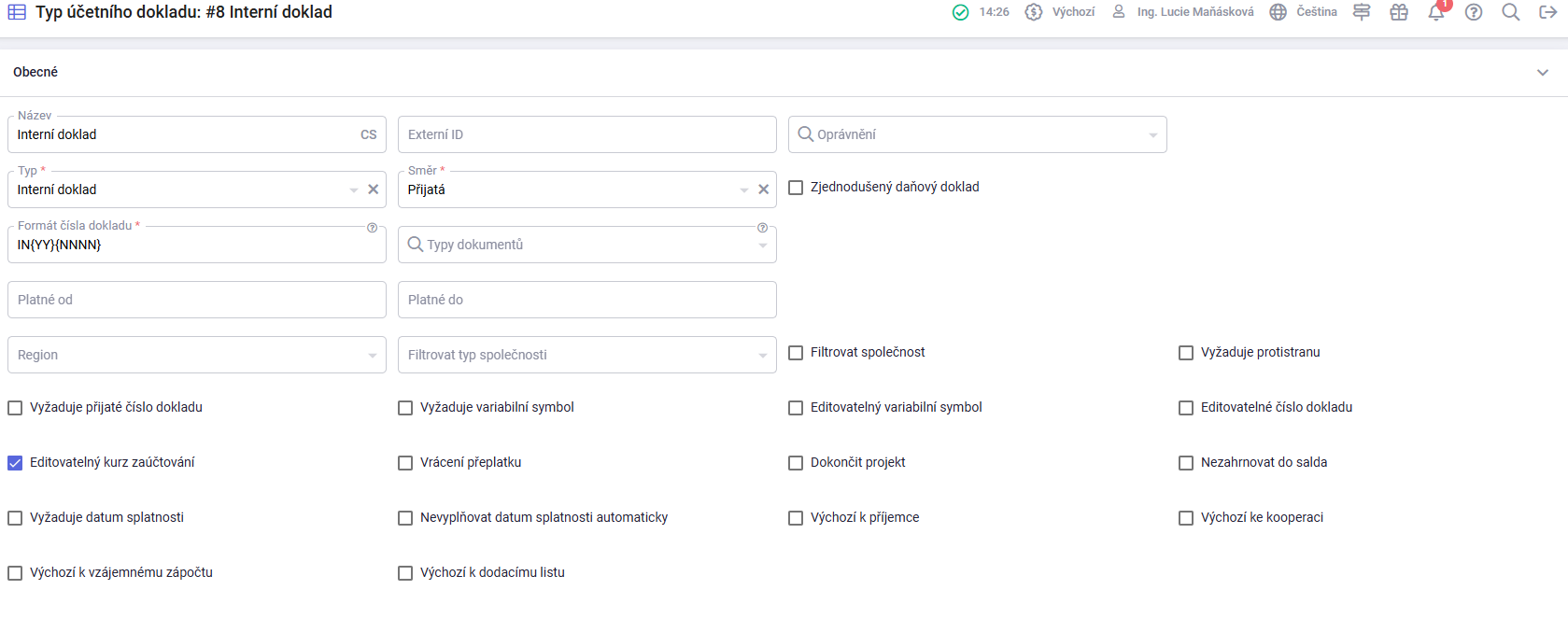Check Vyžaduje protistranu option
Screen dimensions: 1568x618
[1186, 353]
